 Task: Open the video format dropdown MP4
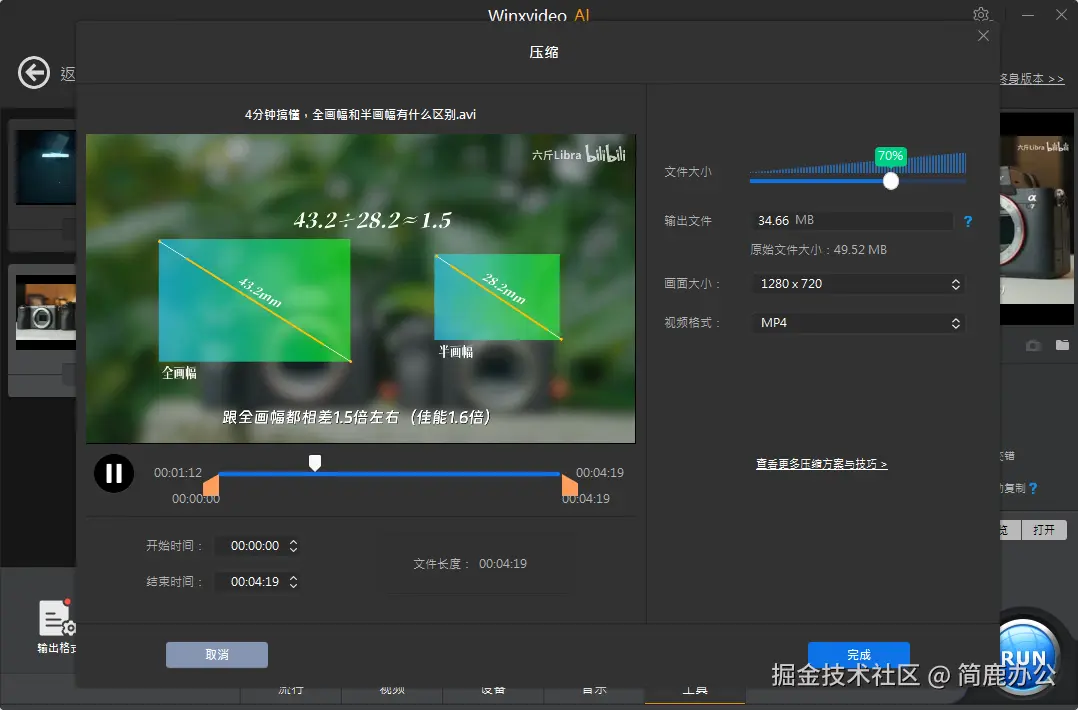point(859,323)
